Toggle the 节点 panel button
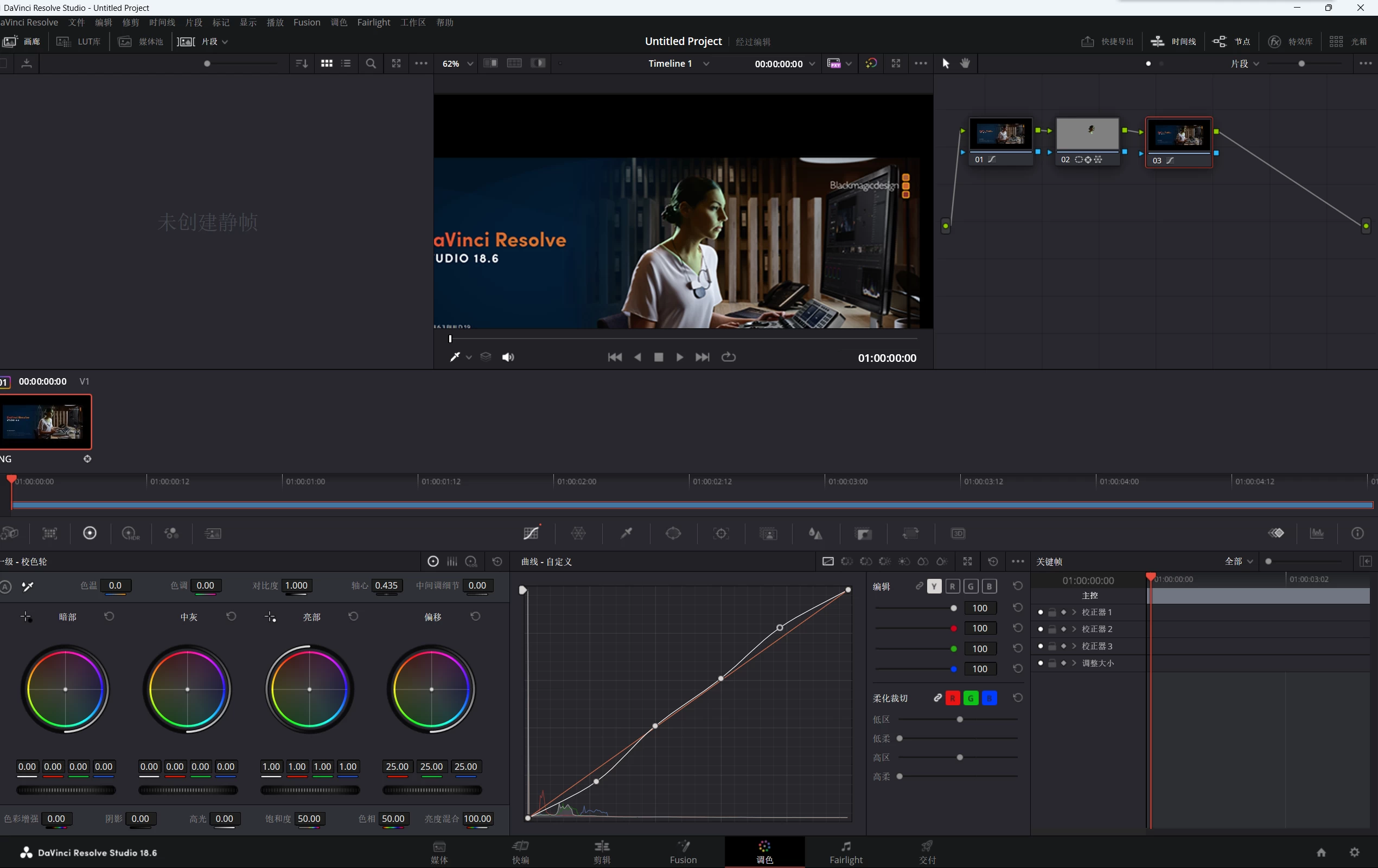The height and width of the screenshot is (868, 1378). (1232, 42)
